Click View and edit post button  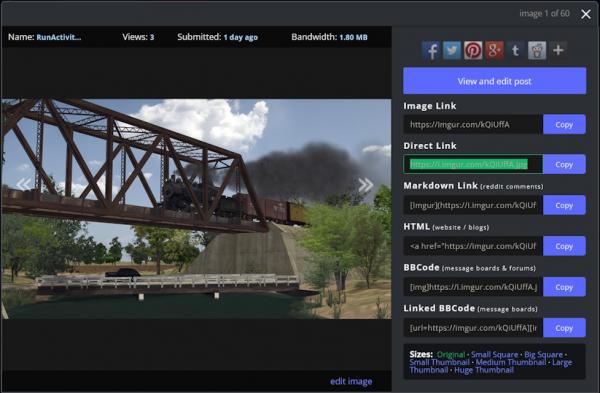pos(494,81)
